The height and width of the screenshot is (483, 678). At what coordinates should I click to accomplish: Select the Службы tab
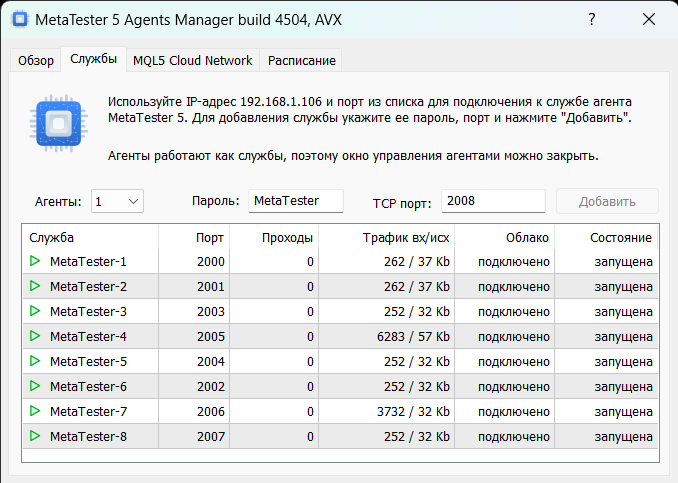pos(93,59)
